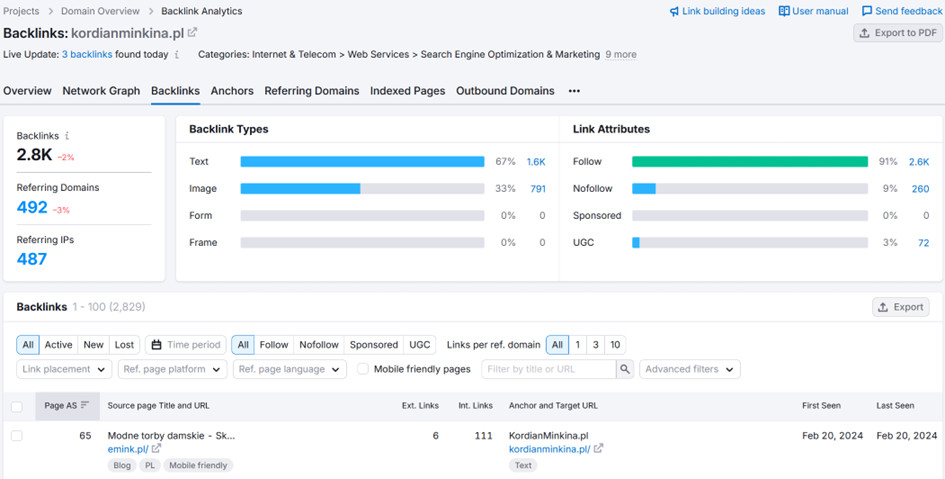Expand the Ref. page language dropdown
945x479 pixels.
(x=289, y=369)
